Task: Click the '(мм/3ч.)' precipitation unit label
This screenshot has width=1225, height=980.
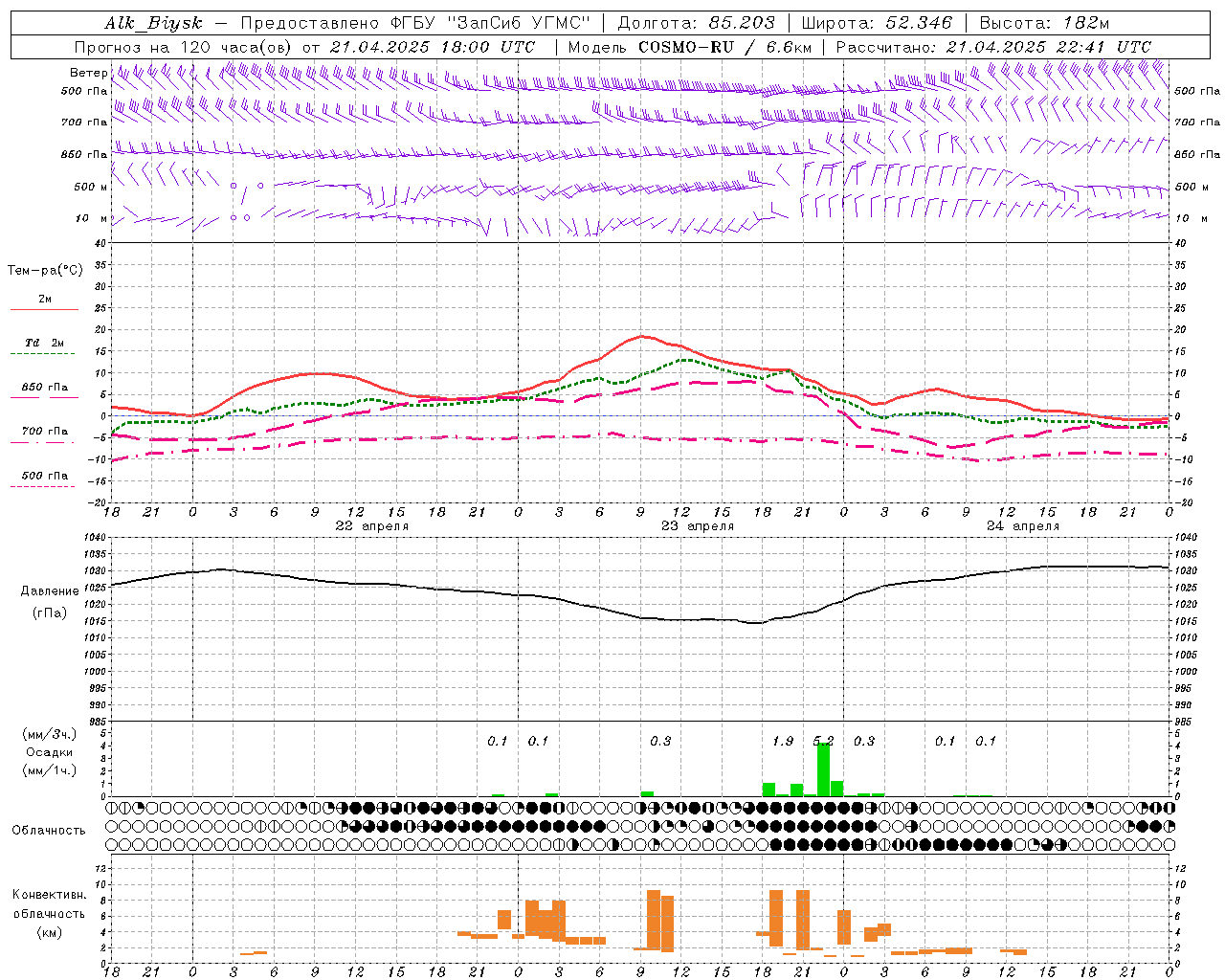Action: (49, 734)
